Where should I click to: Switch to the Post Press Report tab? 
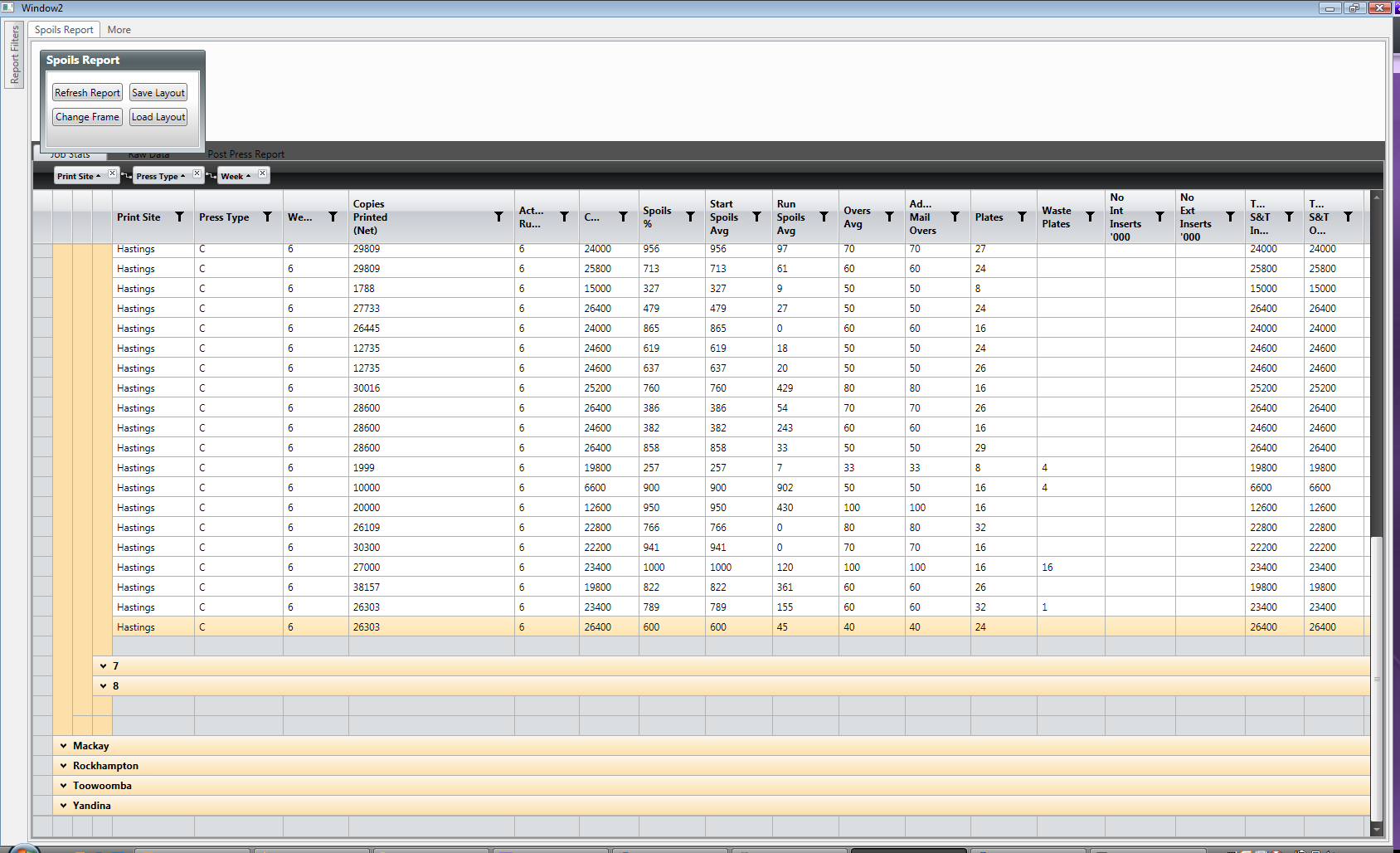tap(245, 154)
